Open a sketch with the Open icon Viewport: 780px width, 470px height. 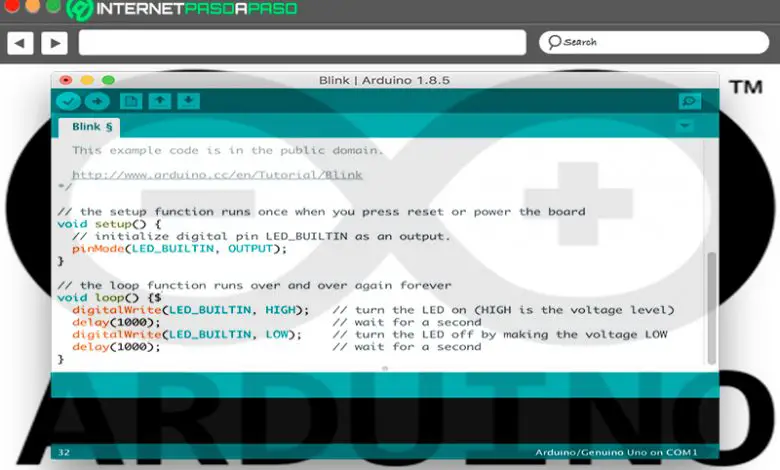coord(160,101)
